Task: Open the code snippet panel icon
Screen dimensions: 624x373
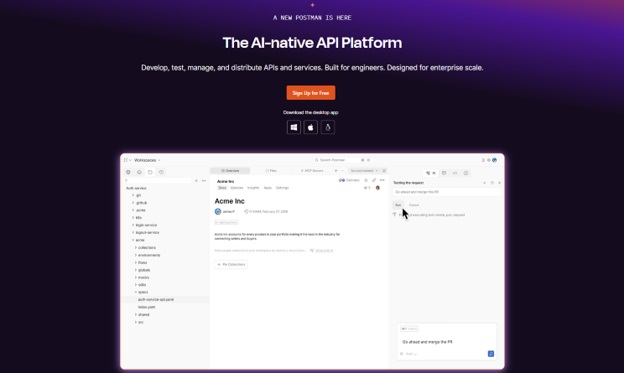Action: tap(455, 173)
